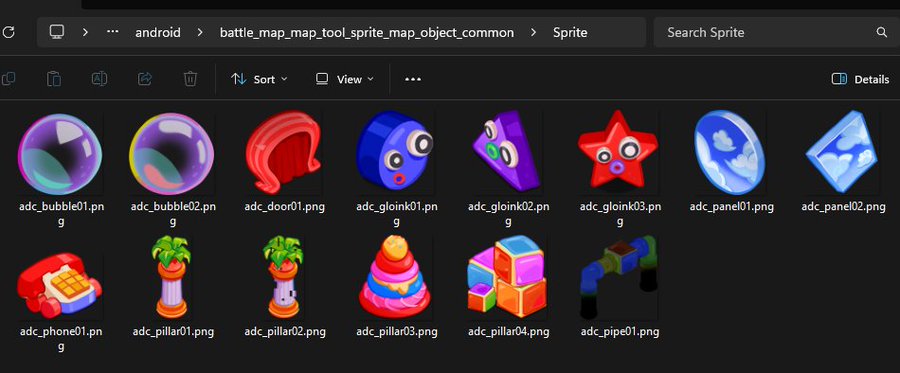Select the red adc_door01.png thumbnail
This screenshot has height=373, width=900.
[284, 153]
